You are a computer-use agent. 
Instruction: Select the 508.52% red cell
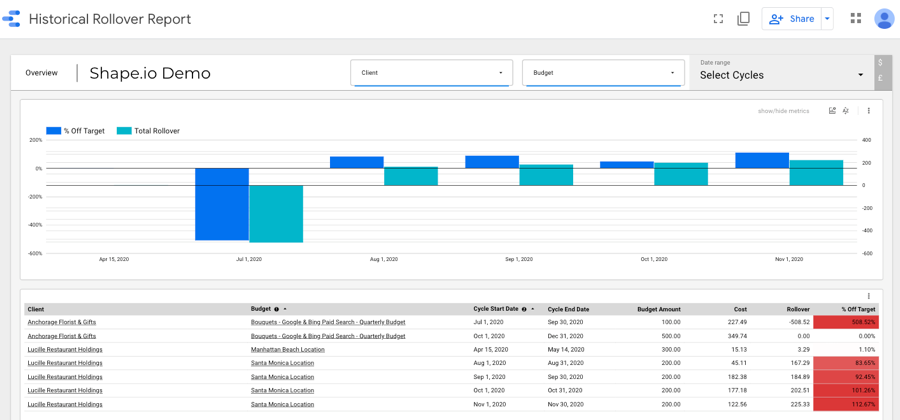point(847,322)
